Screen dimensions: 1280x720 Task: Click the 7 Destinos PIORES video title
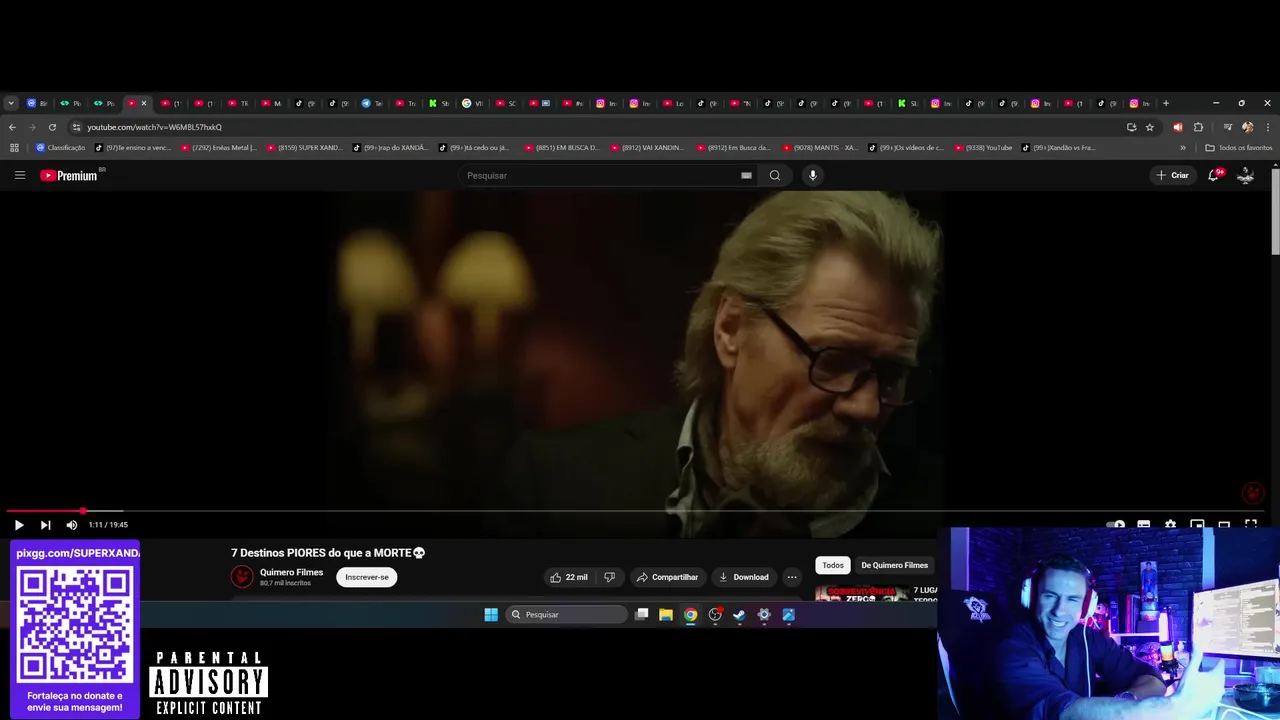coord(328,553)
